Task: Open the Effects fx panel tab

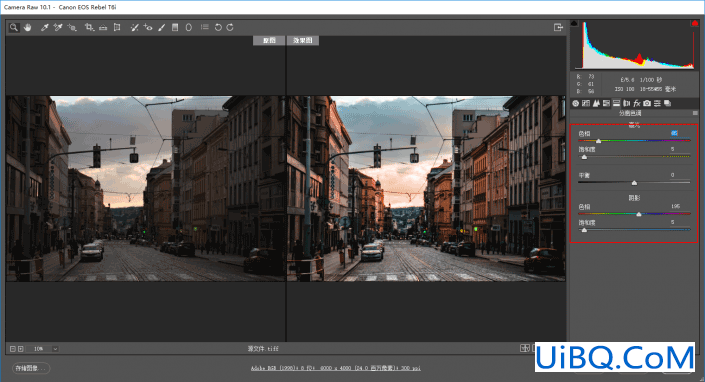Action: point(637,103)
